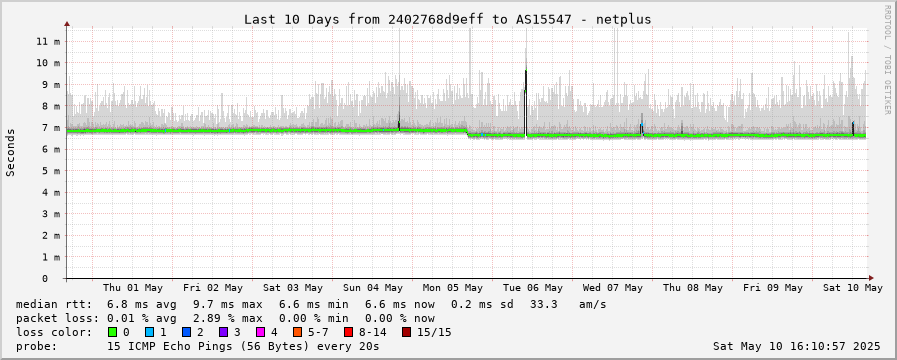Click the '6.8 ms avg' value
Image resolution: width=897 pixels, height=360 pixels.
(x=142, y=304)
